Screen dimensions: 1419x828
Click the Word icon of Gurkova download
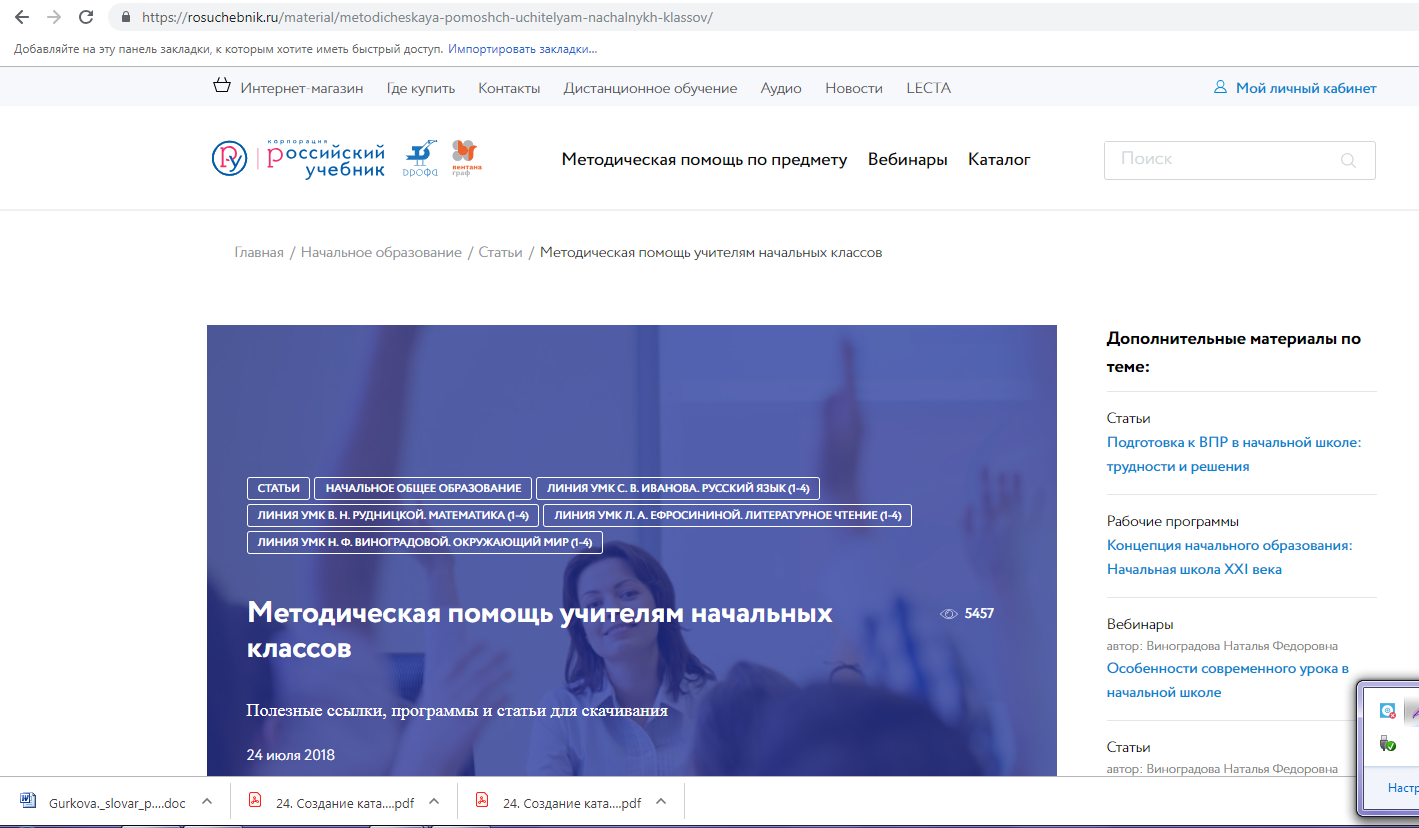pyautogui.click(x=28, y=802)
